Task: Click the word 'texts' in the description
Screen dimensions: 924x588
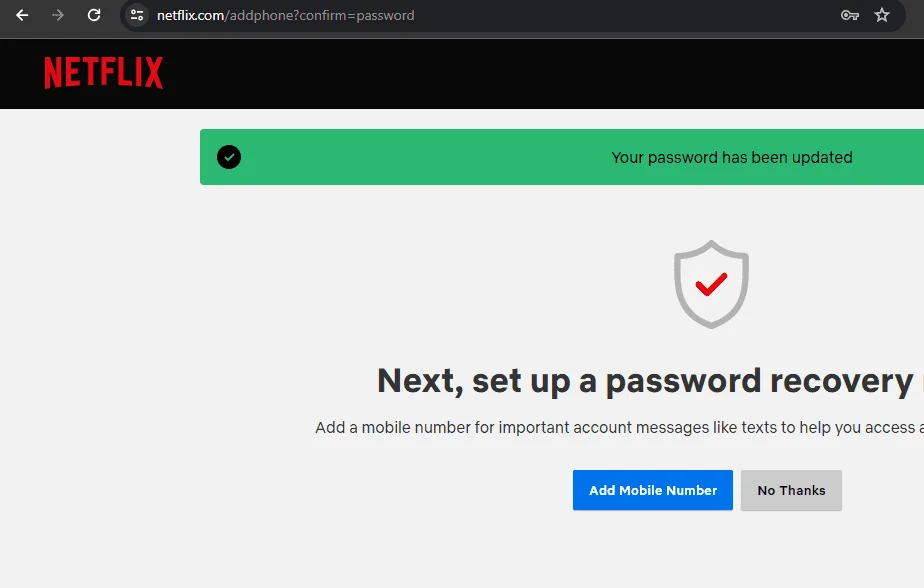Action: 759,427
